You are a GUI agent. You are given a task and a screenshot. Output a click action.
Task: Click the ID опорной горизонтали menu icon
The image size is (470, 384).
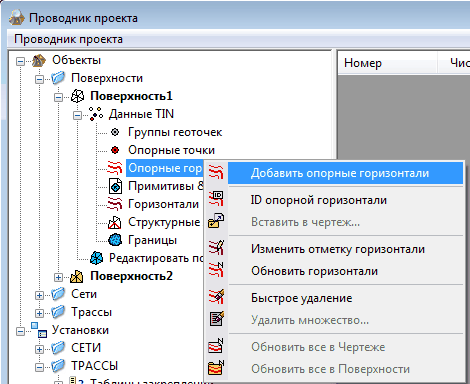(x=216, y=199)
